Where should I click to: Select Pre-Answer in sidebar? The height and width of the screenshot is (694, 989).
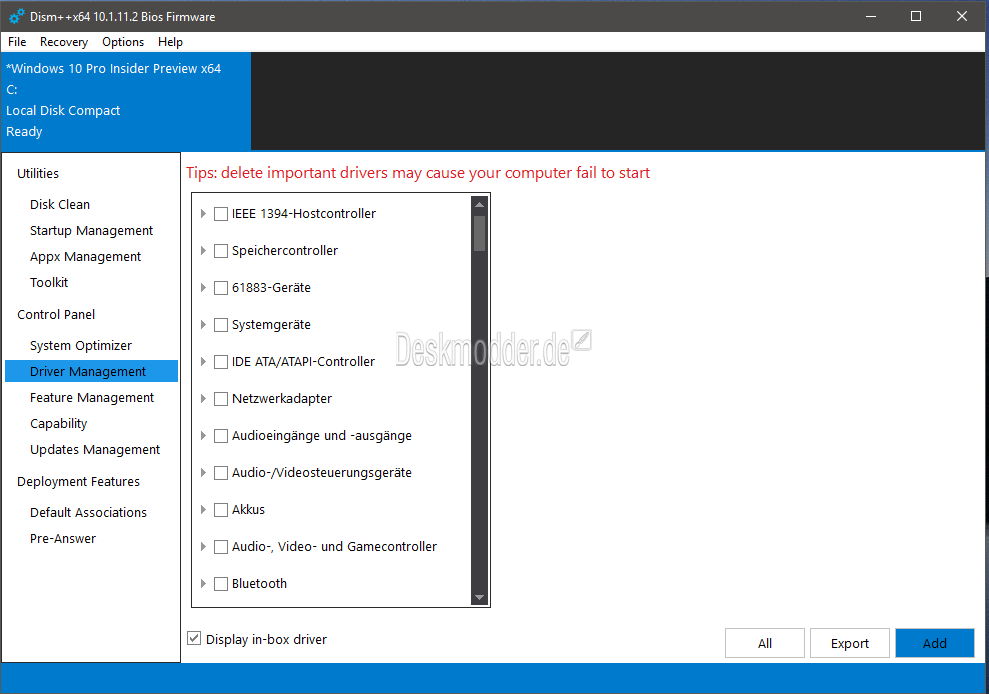[63, 538]
